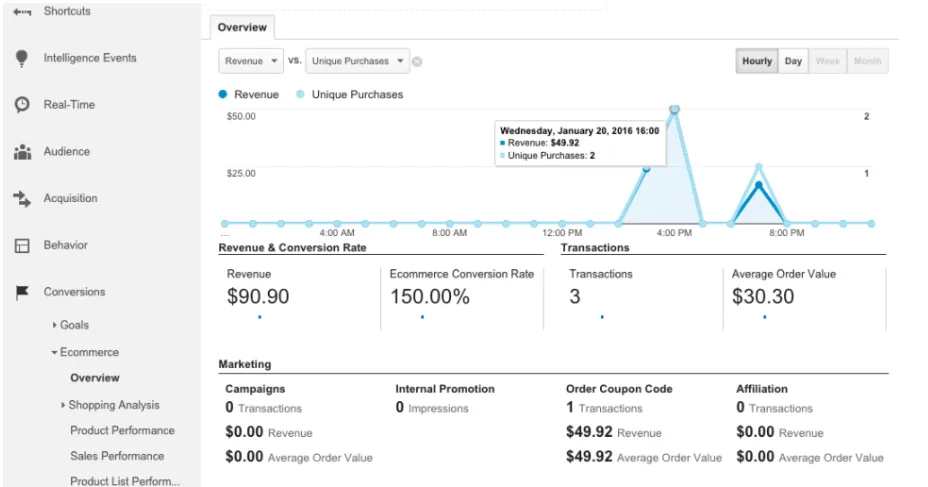
Task: Open the Behavior reports
Action: [66, 245]
